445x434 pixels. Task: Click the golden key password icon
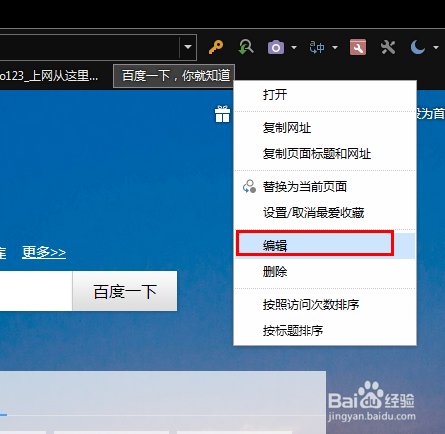(216, 47)
